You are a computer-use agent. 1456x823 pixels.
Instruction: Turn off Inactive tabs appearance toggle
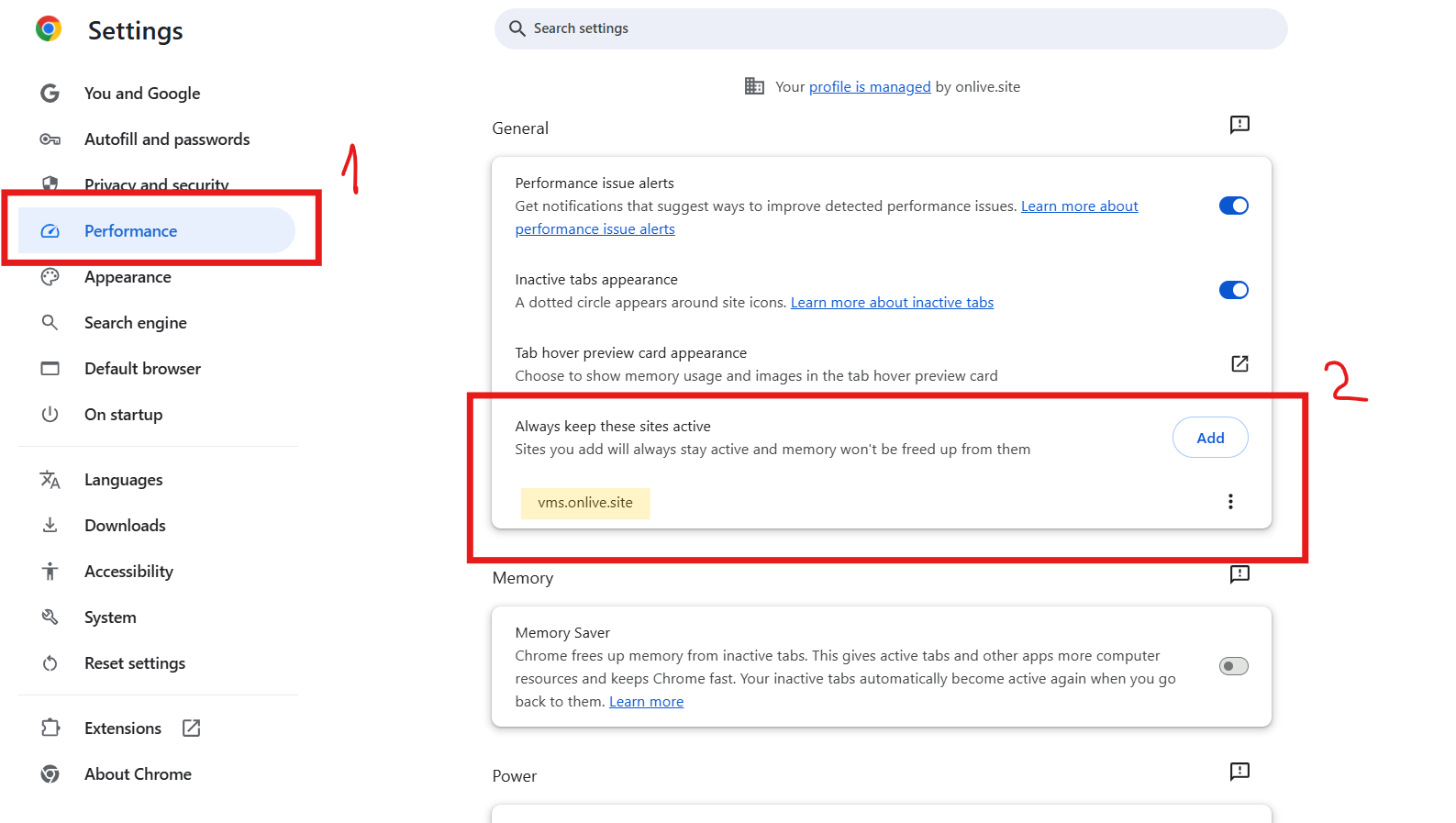point(1233,291)
